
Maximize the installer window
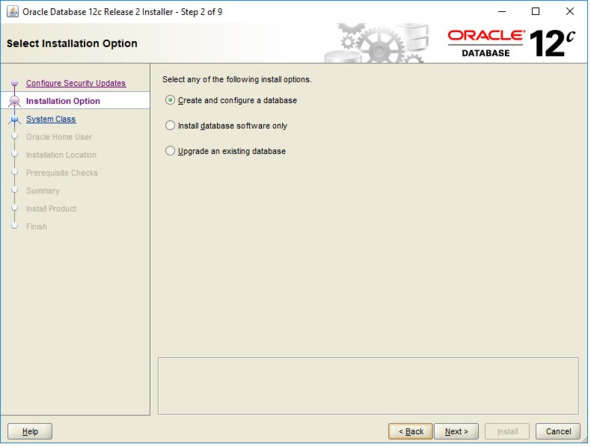click(536, 12)
